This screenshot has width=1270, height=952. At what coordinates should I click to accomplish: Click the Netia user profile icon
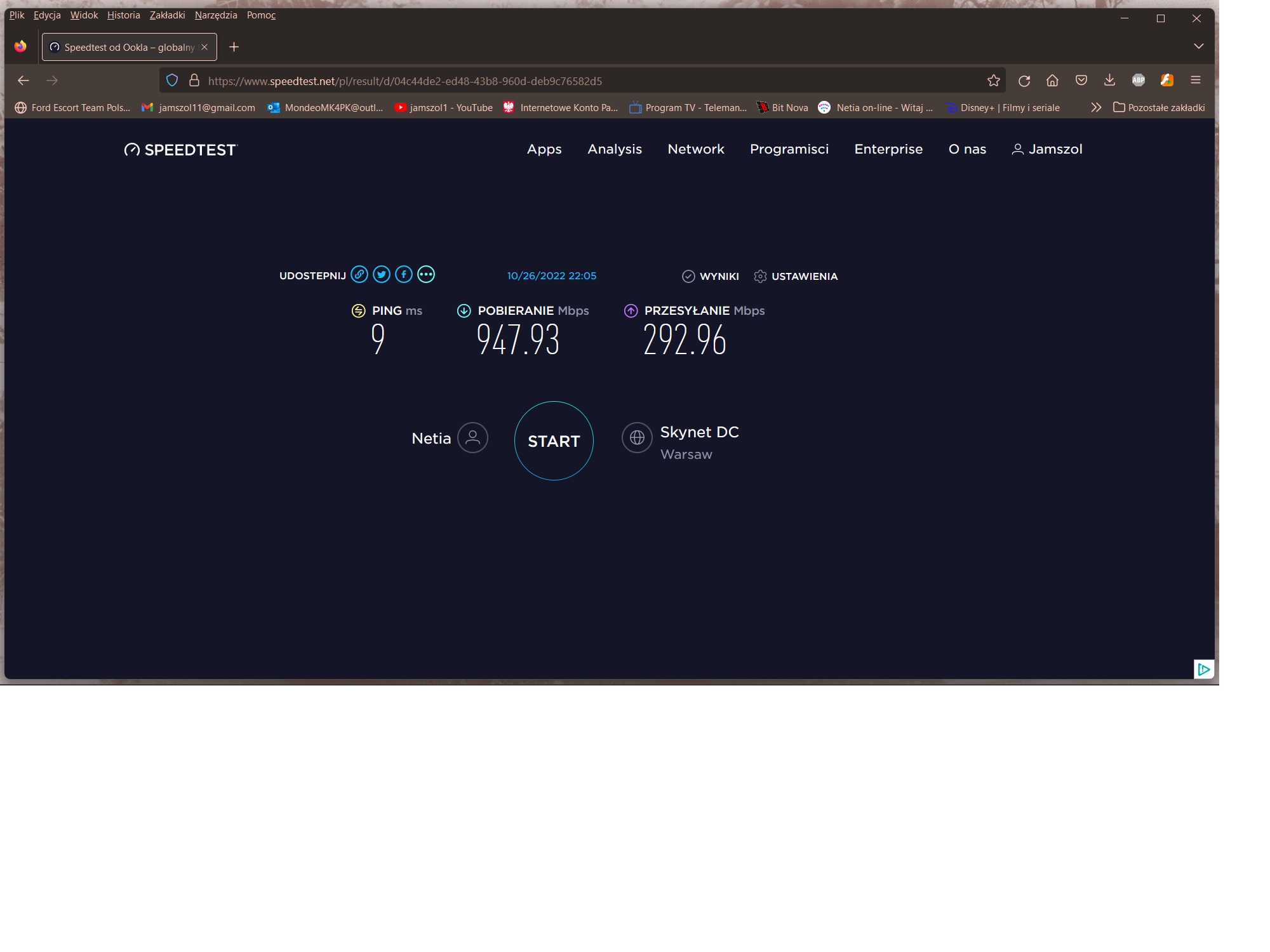472,438
